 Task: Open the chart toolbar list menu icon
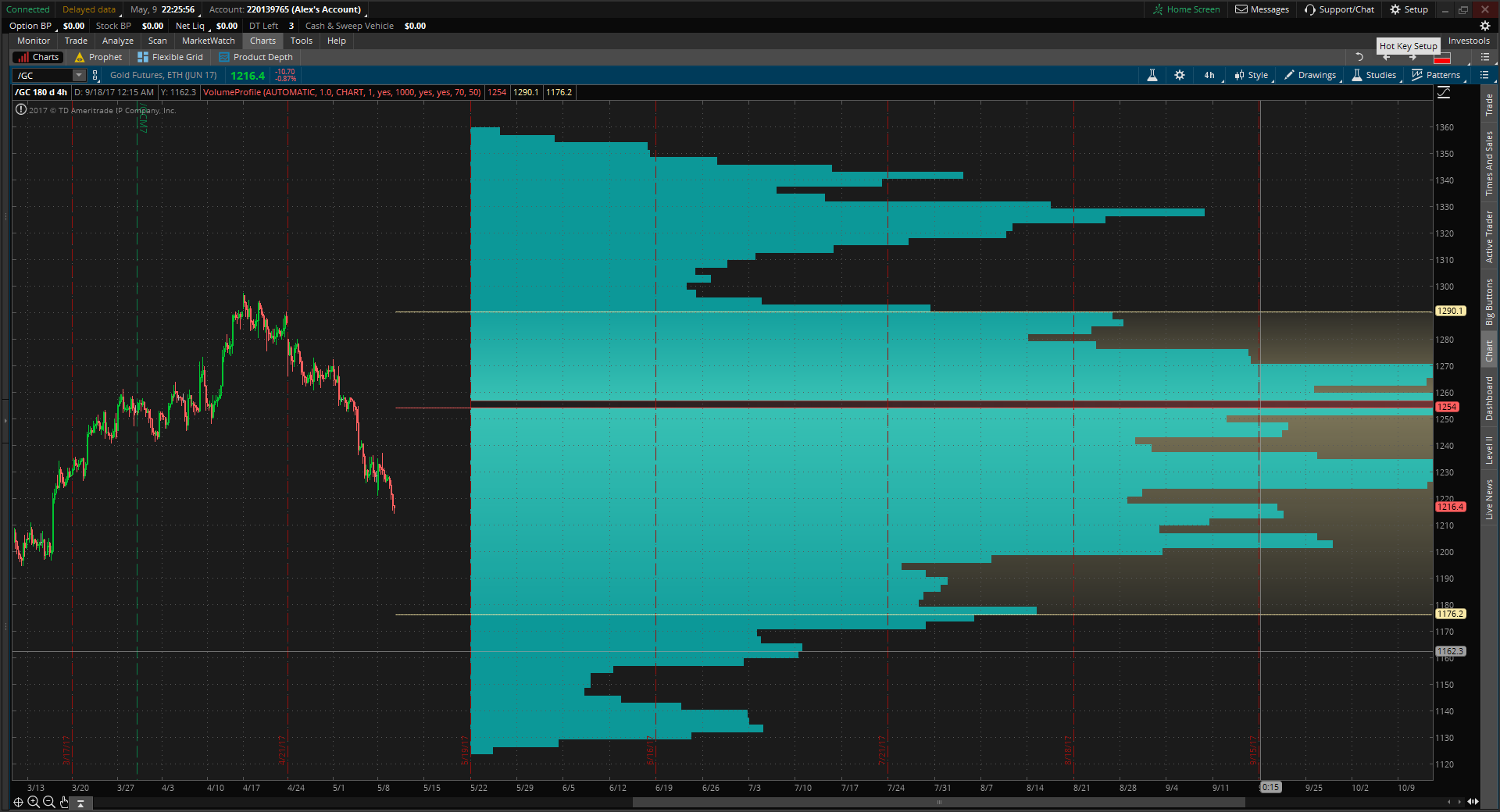(x=1484, y=75)
